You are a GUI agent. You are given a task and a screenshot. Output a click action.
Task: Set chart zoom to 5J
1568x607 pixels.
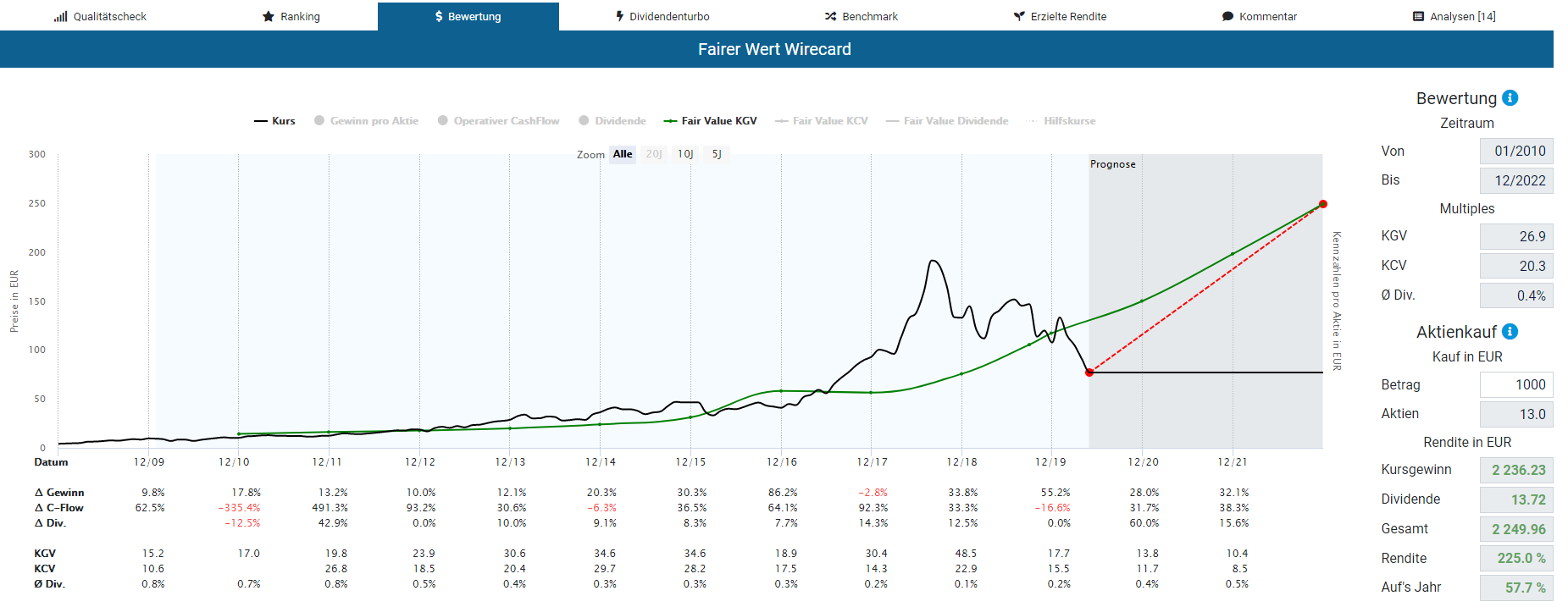pyautogui.click(x=717, y=154)
